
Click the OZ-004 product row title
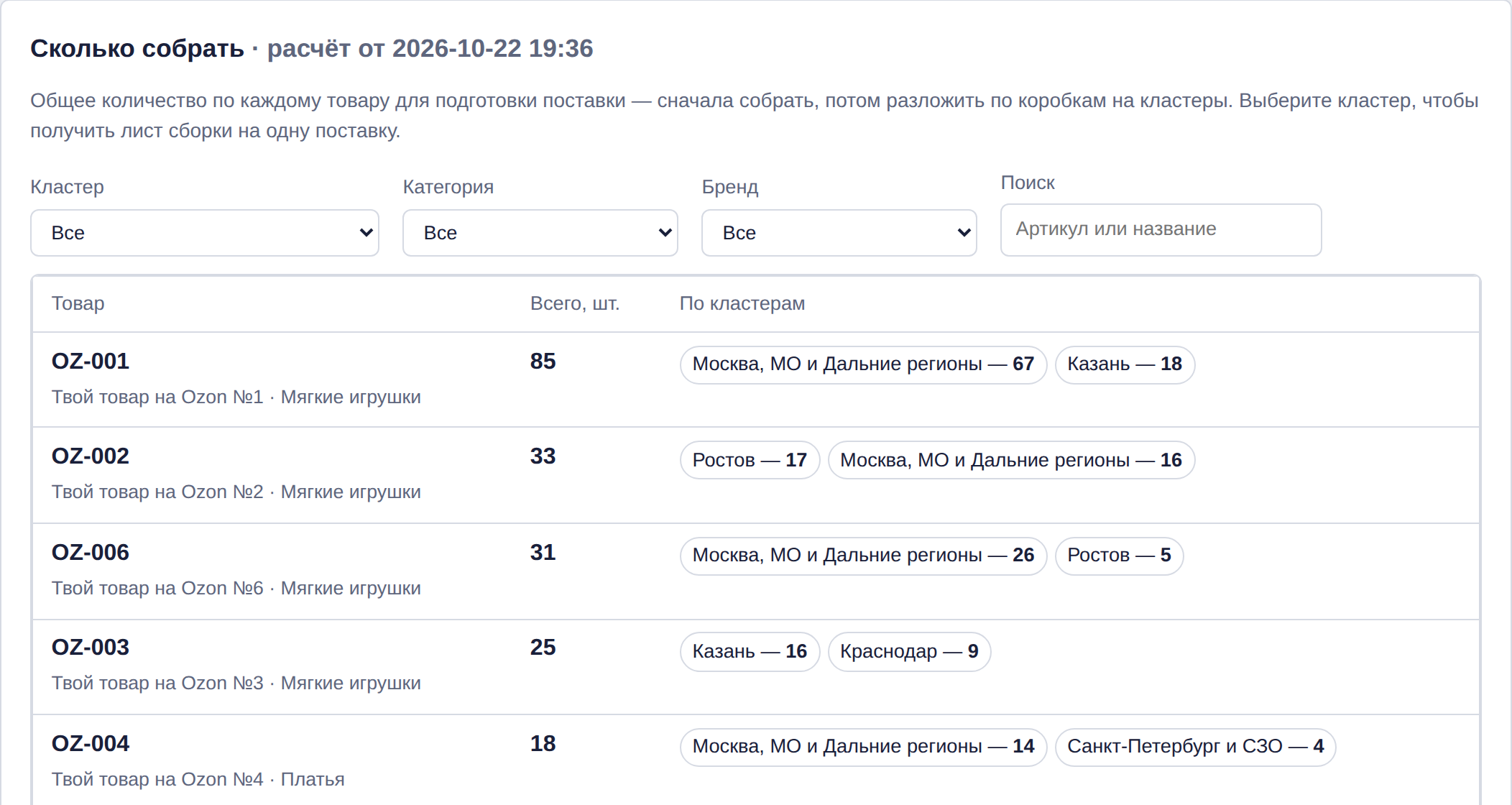point(91,744)
